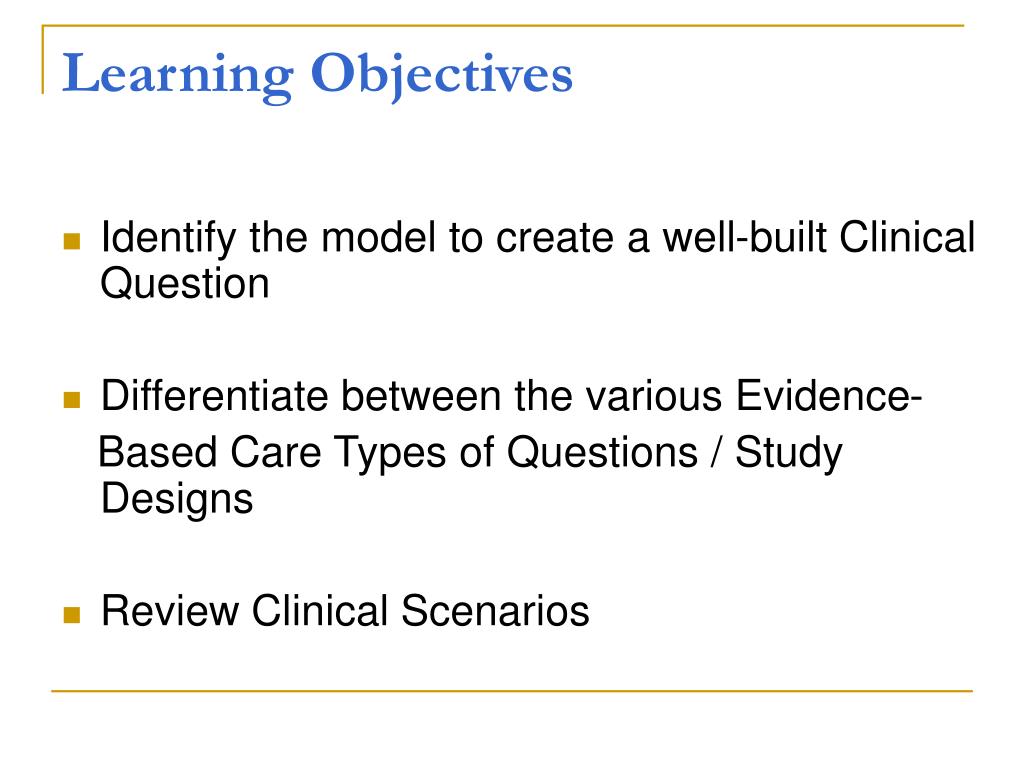The width and height of the screenshot is (1024, 768).
Task: Click the word 'Study' after the slash
Action: 789,453
